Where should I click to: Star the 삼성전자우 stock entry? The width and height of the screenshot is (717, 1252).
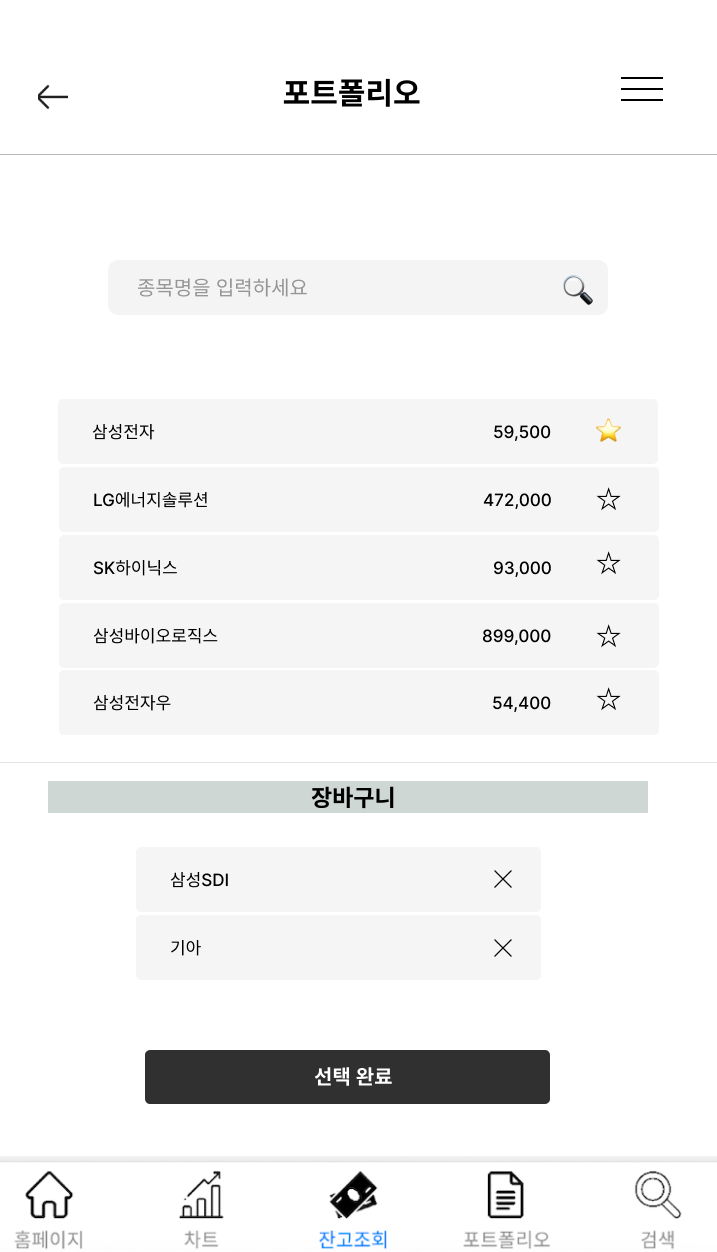coord(608,699)
